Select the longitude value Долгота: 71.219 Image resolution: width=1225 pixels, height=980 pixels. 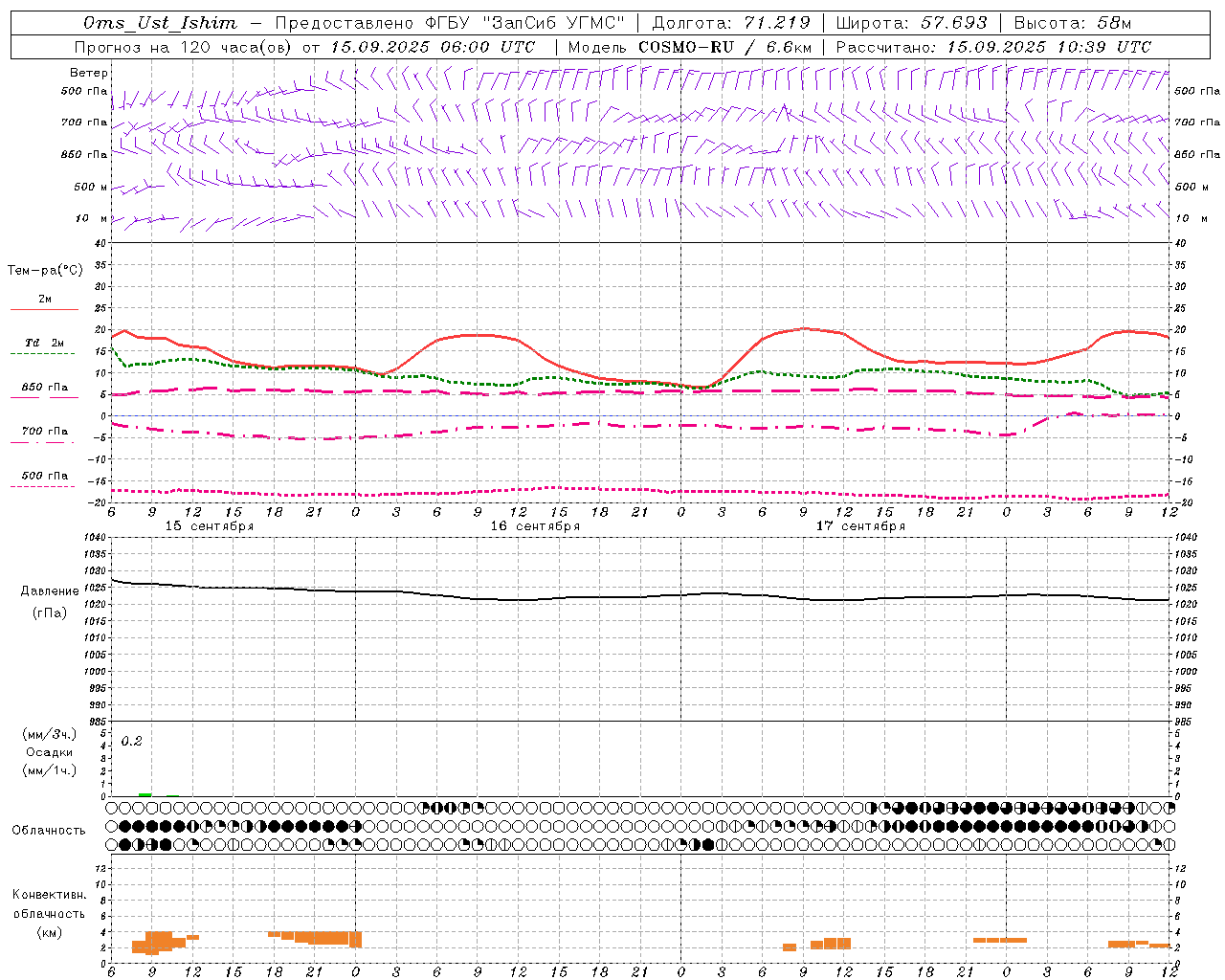[731, 23]
